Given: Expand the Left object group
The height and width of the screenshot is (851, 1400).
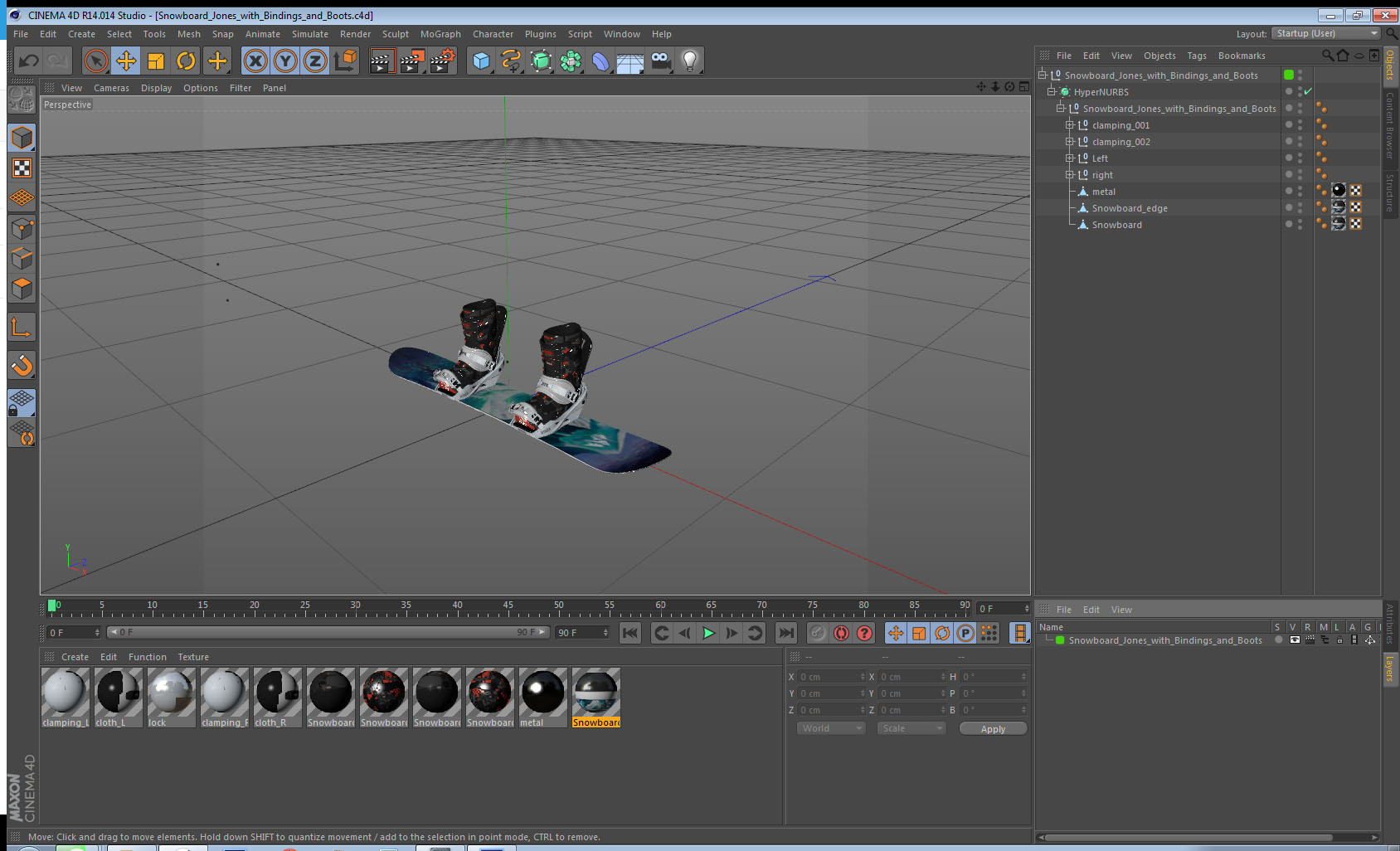Looking at the screenshot, I should [1070, 158].
